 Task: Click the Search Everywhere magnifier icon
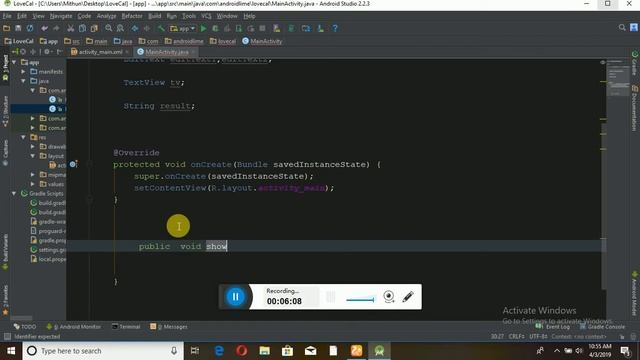(622, 27)
